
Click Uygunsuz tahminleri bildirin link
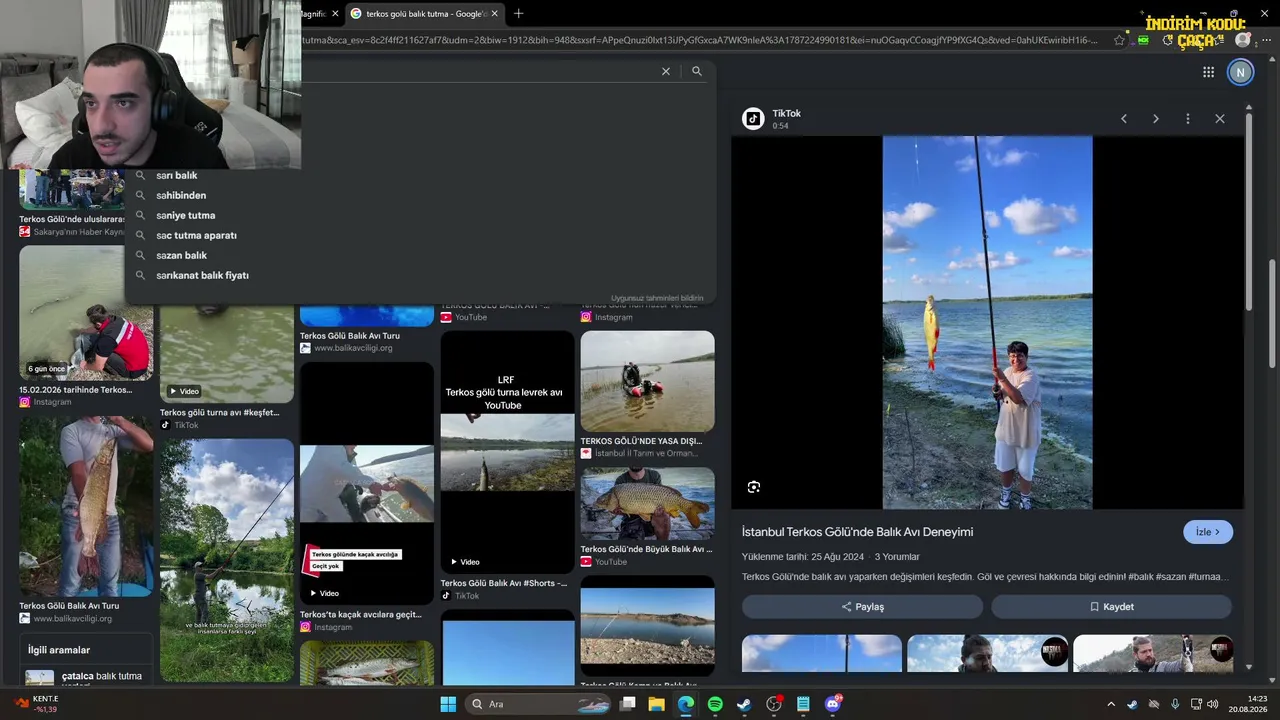(x=657, y=298)
